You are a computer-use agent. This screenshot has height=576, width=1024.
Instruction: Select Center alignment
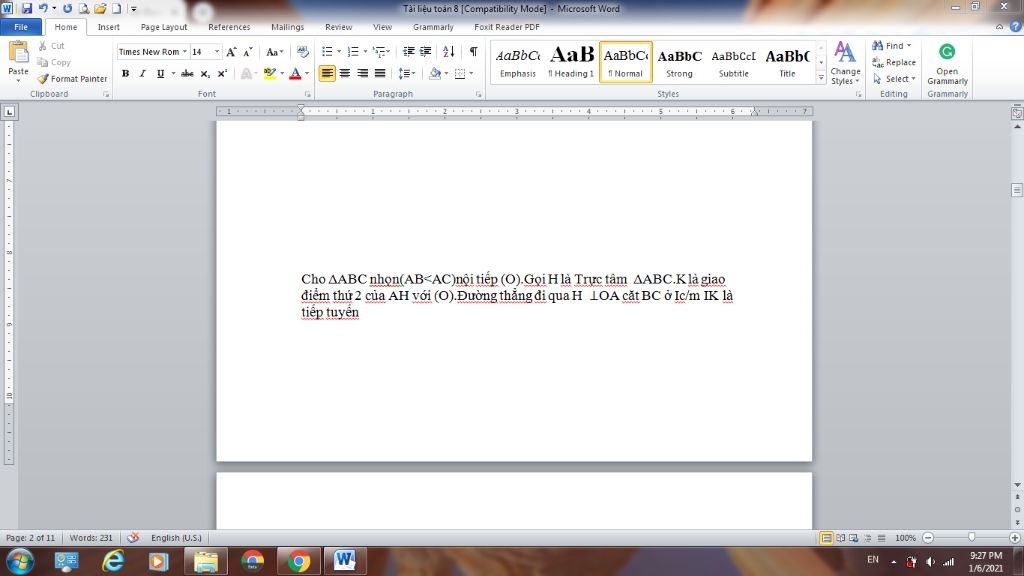pos(344,74)
